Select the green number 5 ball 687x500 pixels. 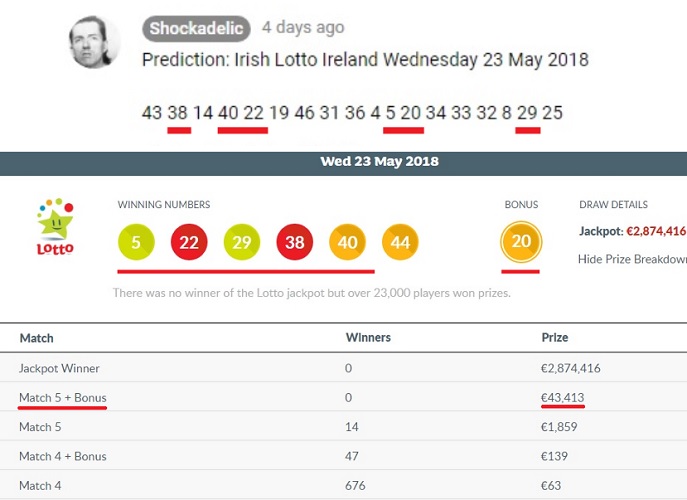click(136, 242)
